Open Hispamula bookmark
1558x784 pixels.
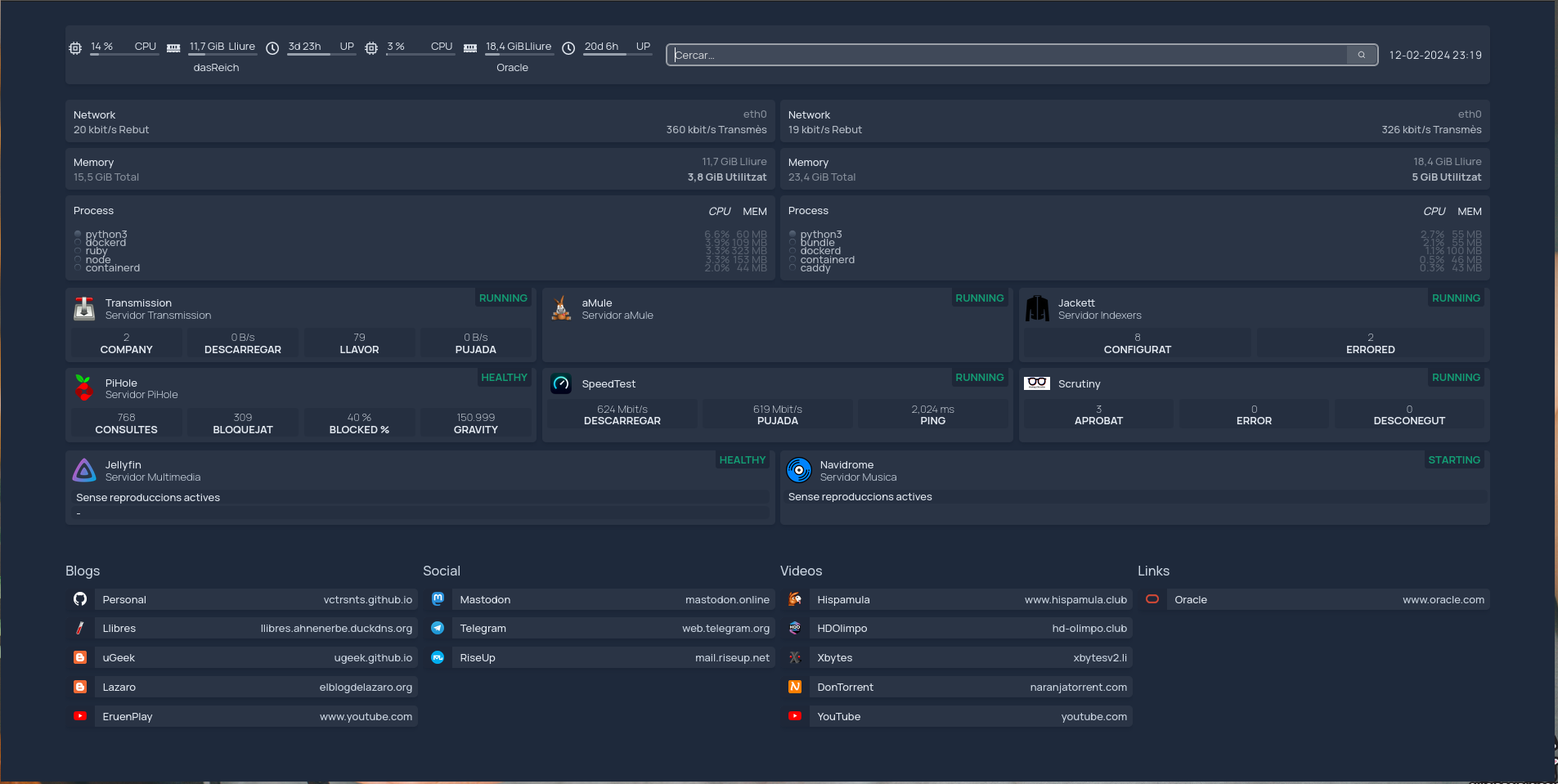coord(971,599)
